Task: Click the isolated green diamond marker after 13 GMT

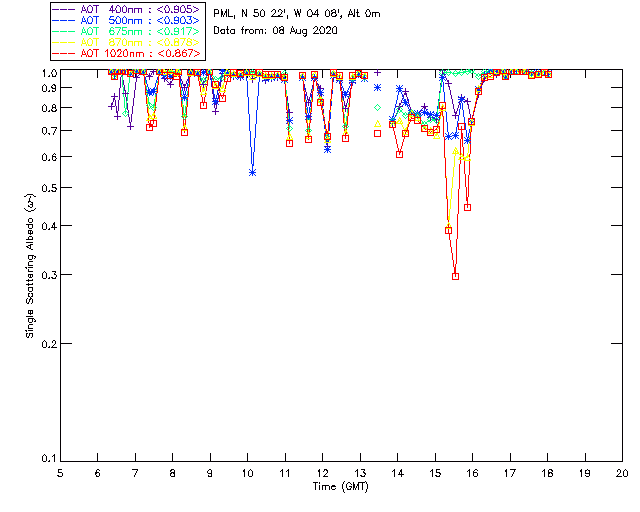Action: 378,107
